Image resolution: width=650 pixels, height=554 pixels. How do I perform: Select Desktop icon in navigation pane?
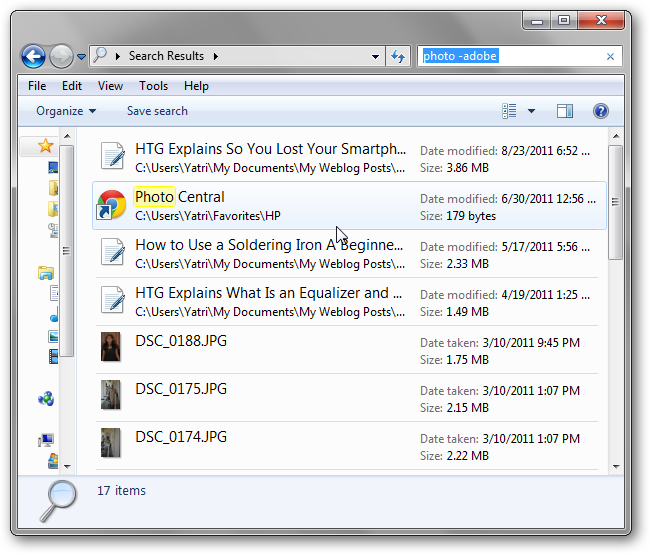[53, 168]
